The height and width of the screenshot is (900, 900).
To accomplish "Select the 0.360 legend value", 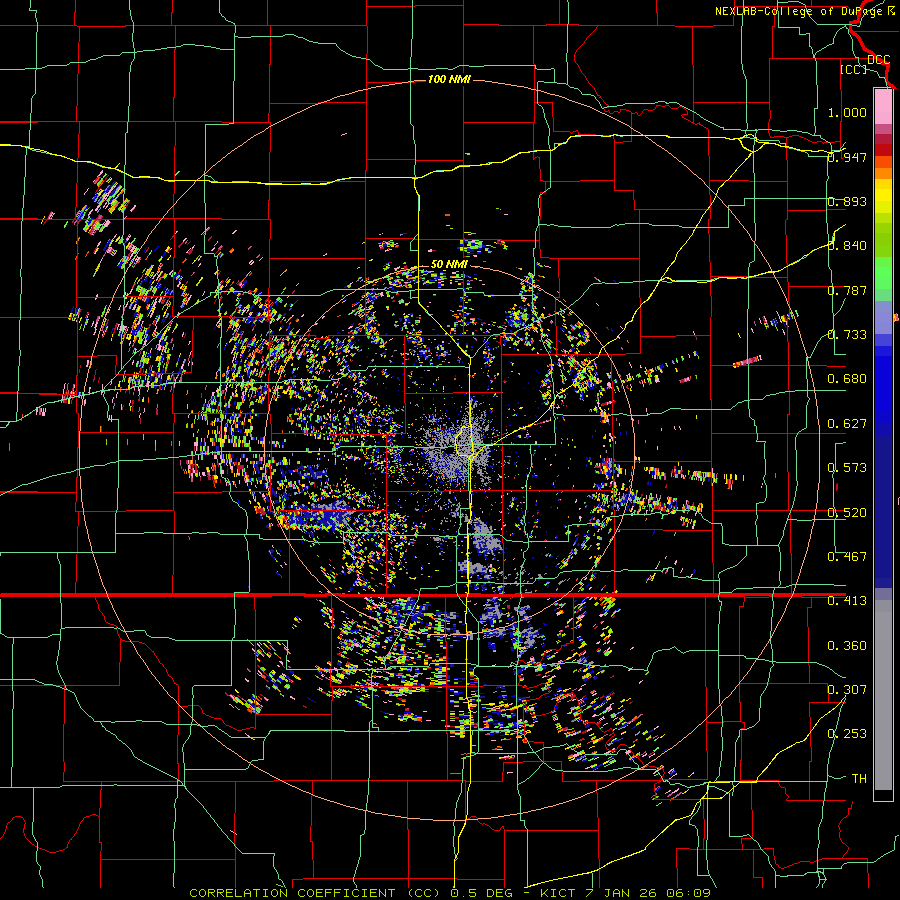I will click(847, 646).
